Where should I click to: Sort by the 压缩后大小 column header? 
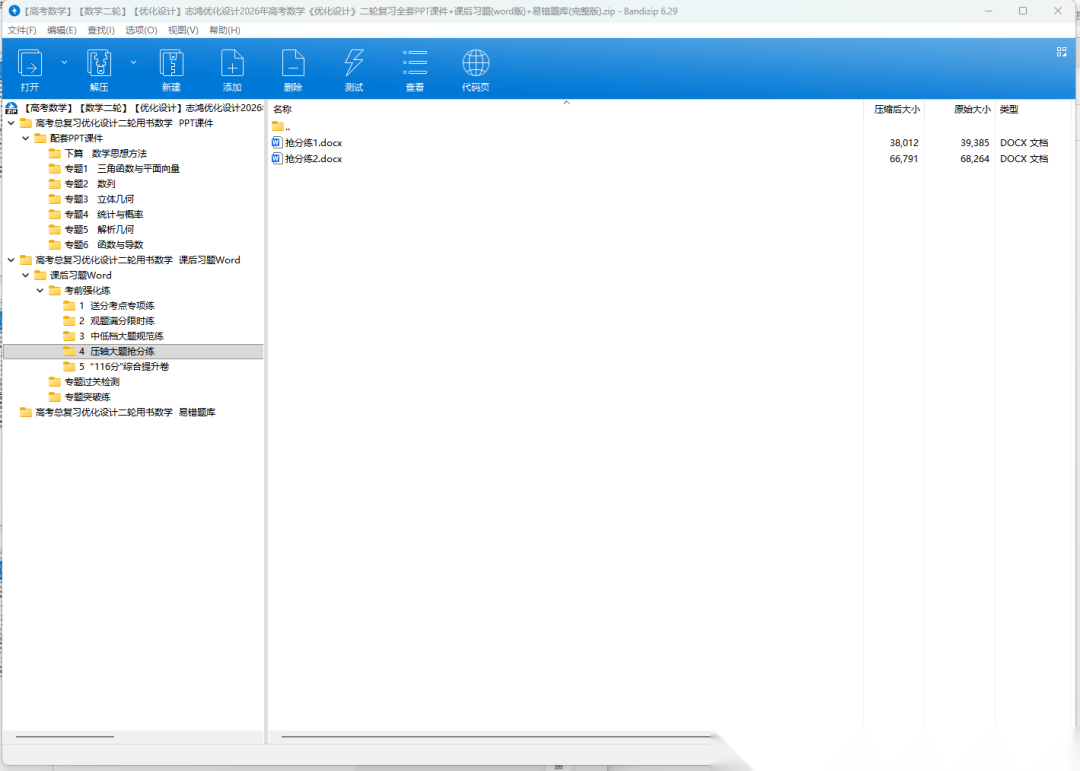pos(896,109)
